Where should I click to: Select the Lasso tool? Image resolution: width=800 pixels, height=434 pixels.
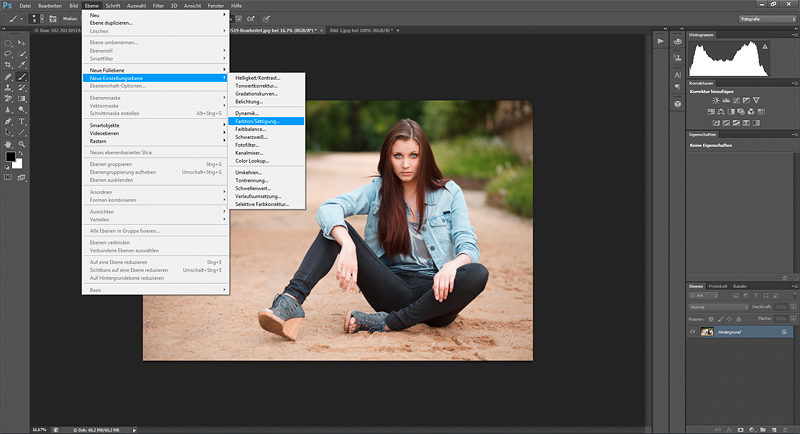[x=8, y=54]
